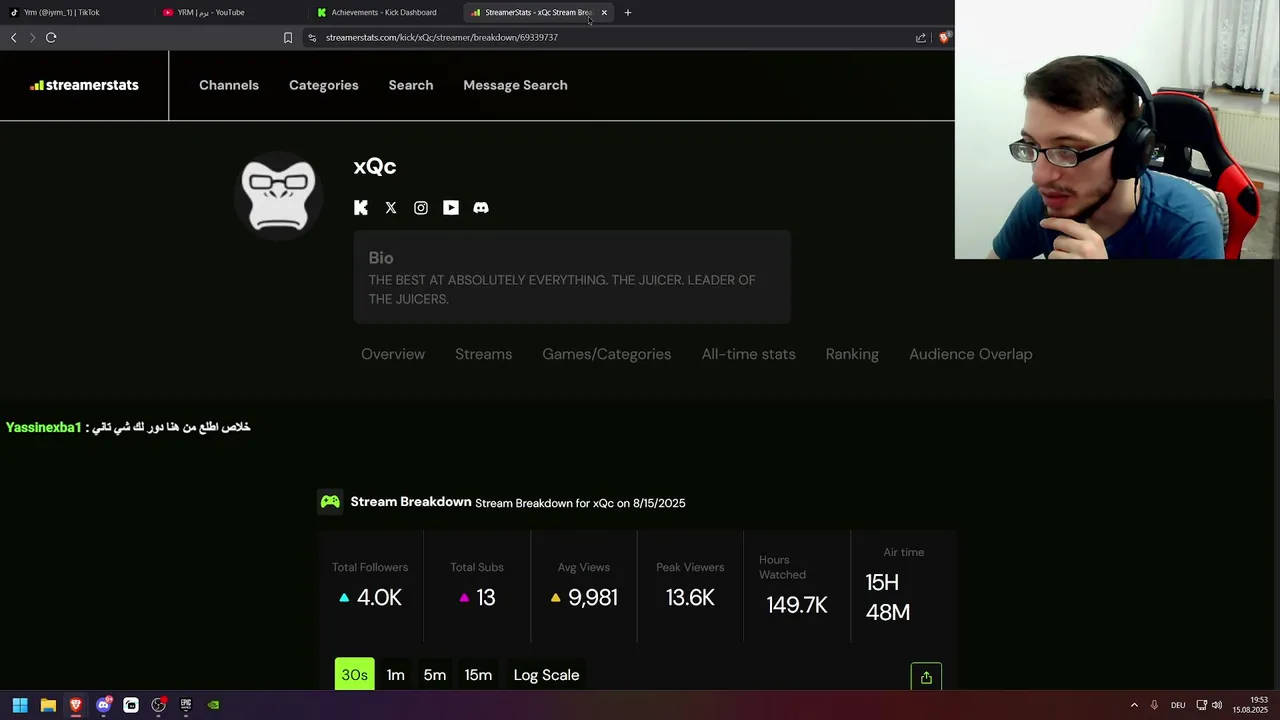Click the StreamerStats logo

pyautogui.click(x=84, y=85)
